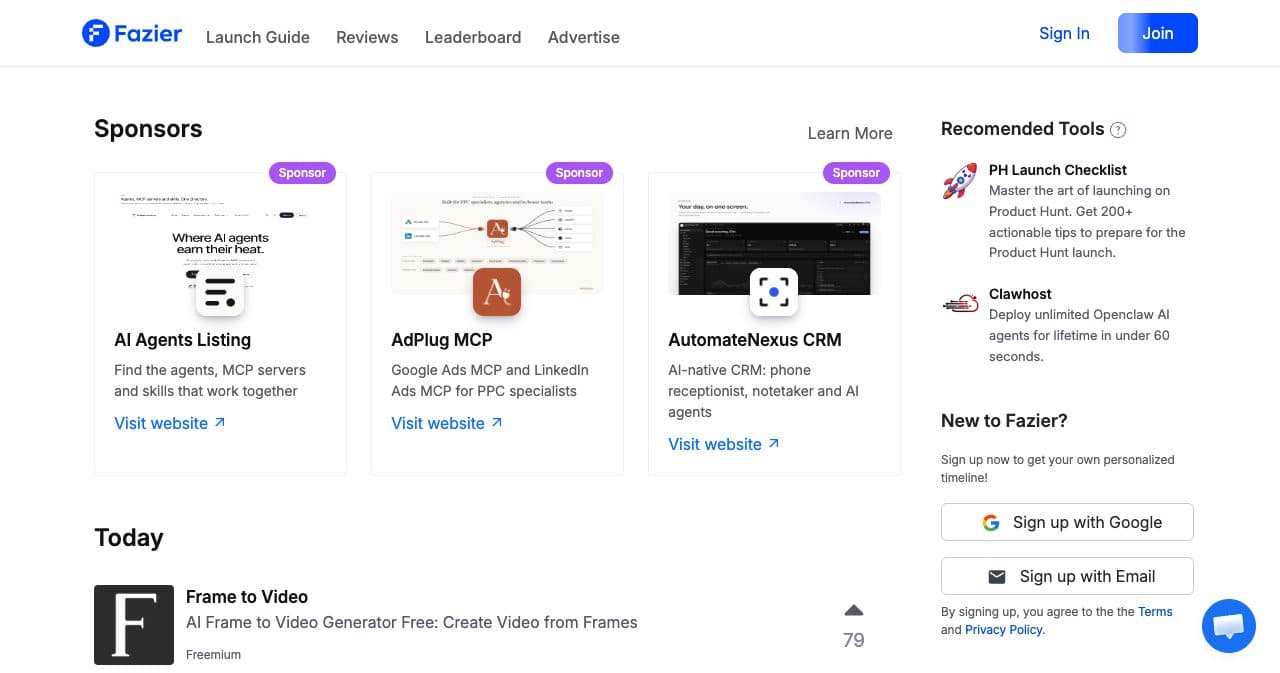Viewport: 1280px width, 673px height.
Task: Click the help icon beside Recomended Tools
Action: (x=1118, y=130)
